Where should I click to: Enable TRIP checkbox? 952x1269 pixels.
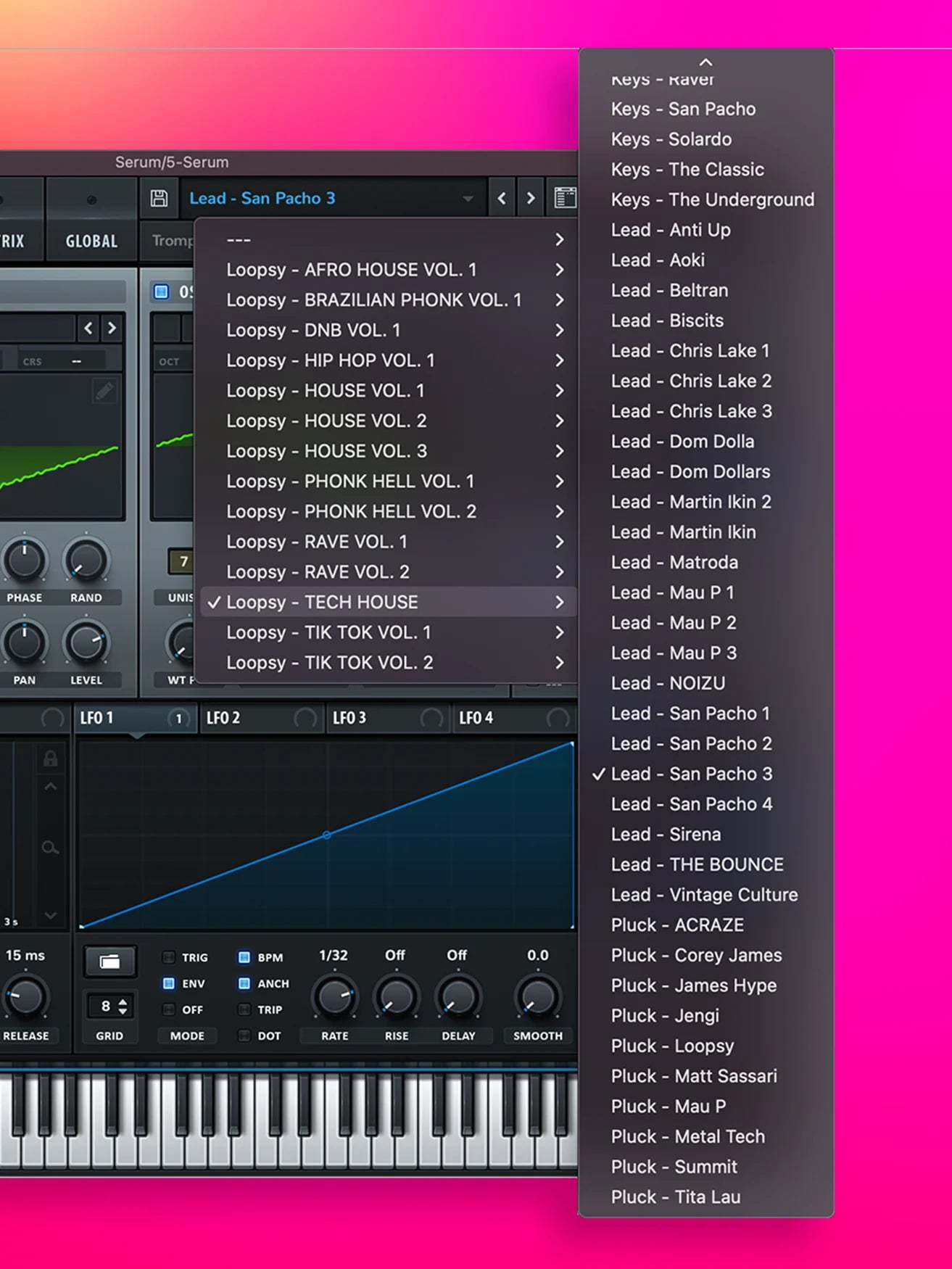coord(244,1009)
